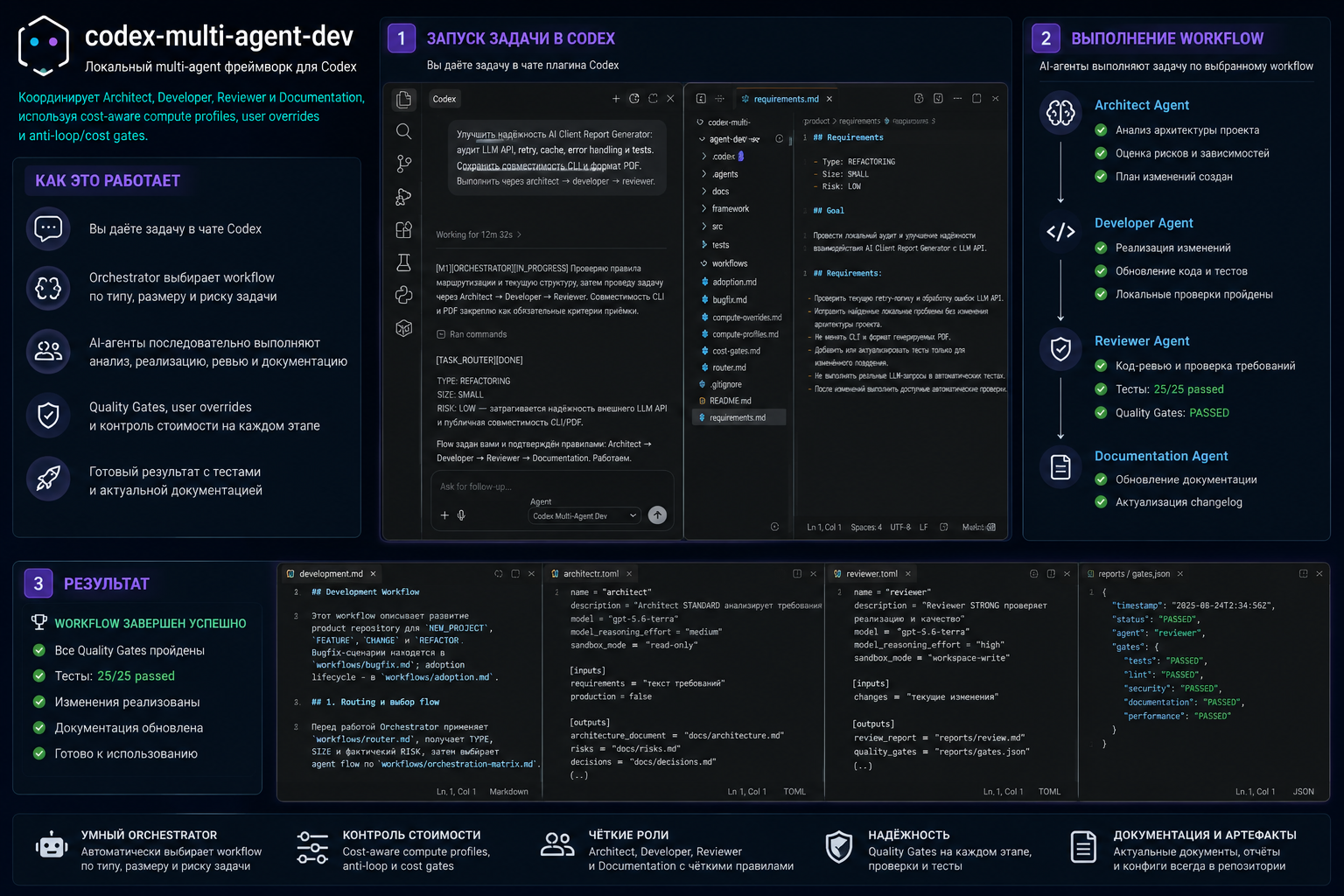
Task: Select the requirements.md editor tab
Action: (786, 99)
